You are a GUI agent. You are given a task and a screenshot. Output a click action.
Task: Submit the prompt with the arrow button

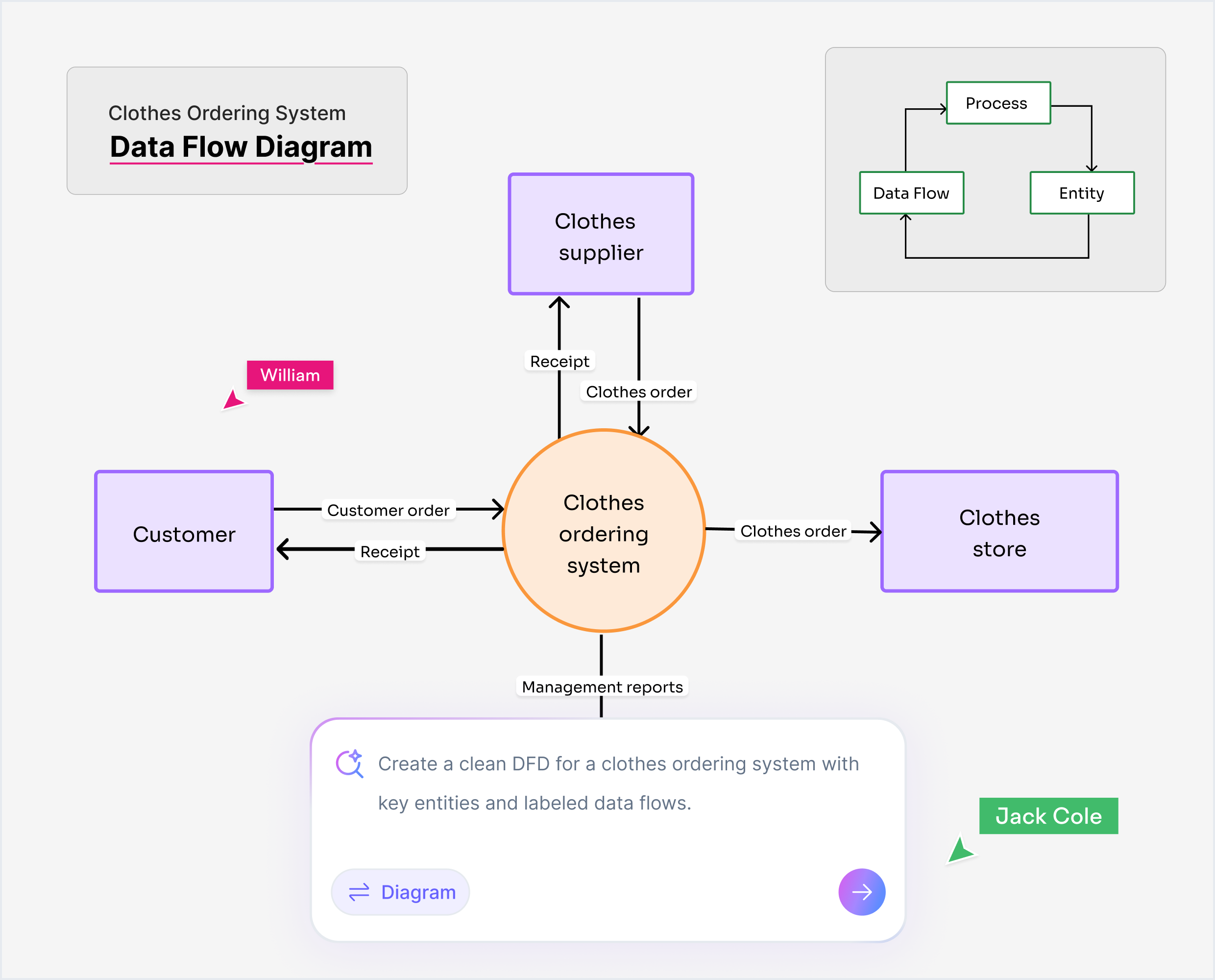tap(861, 891)
